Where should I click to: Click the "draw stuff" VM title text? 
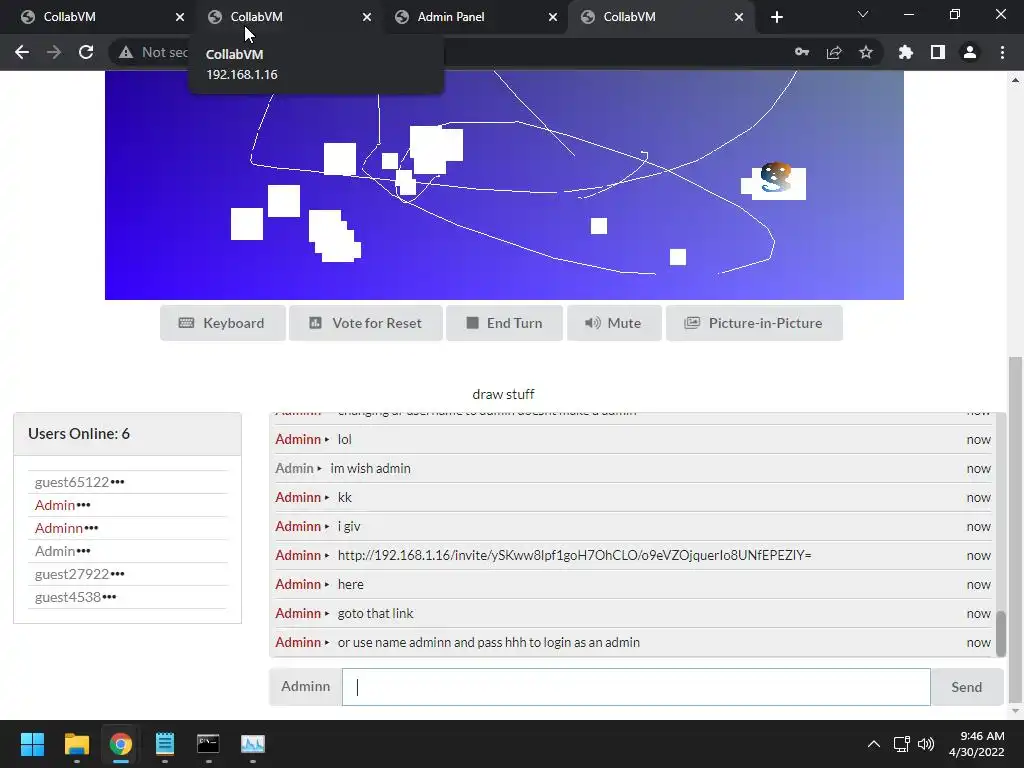pyautogui.click(x=503, y=394)
